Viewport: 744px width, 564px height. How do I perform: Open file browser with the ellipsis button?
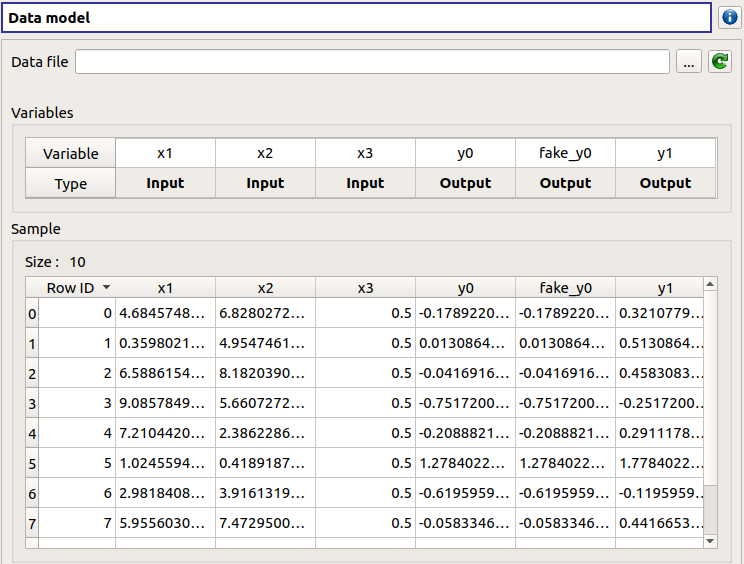pos(688,62)
